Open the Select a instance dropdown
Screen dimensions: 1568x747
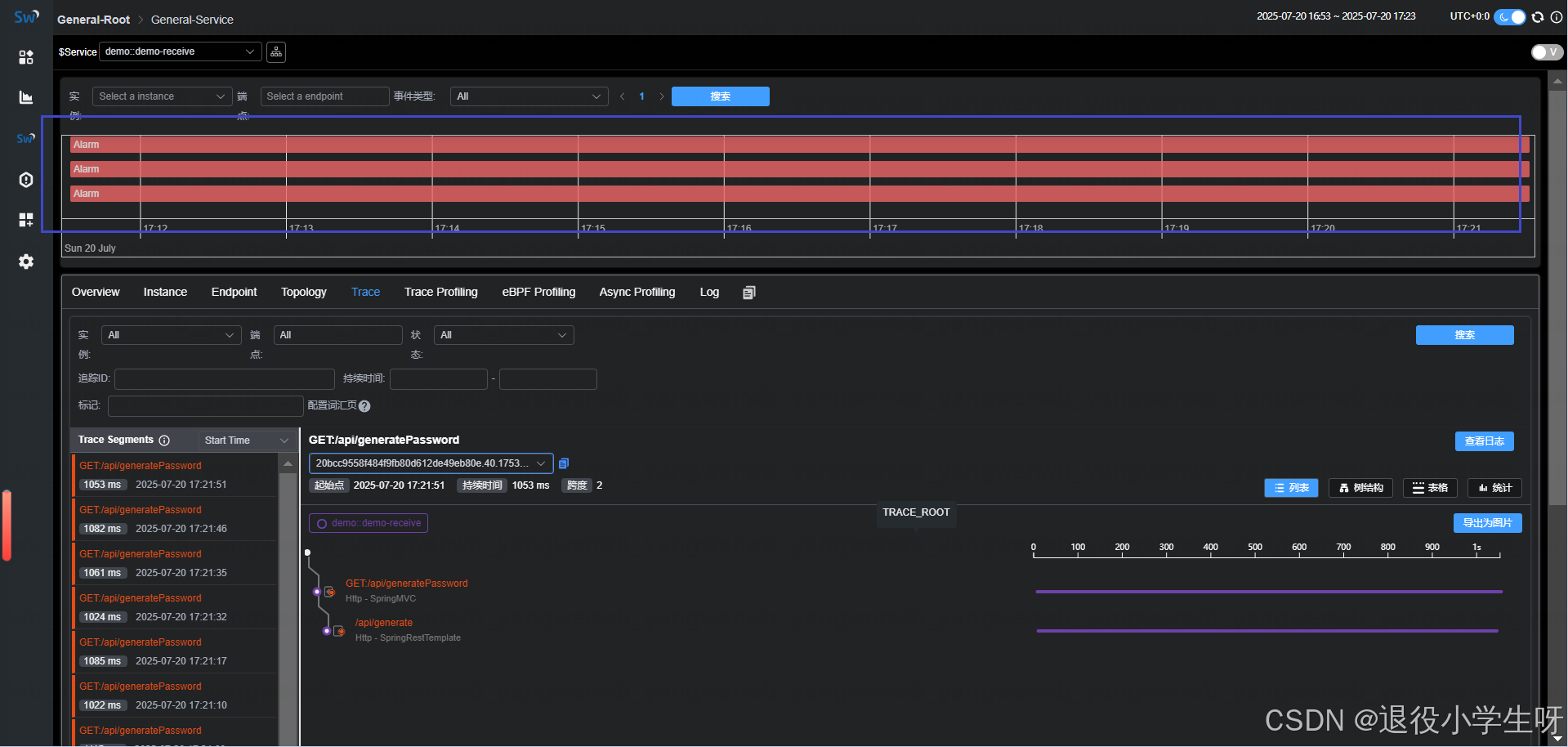click(x=162, y=96)
